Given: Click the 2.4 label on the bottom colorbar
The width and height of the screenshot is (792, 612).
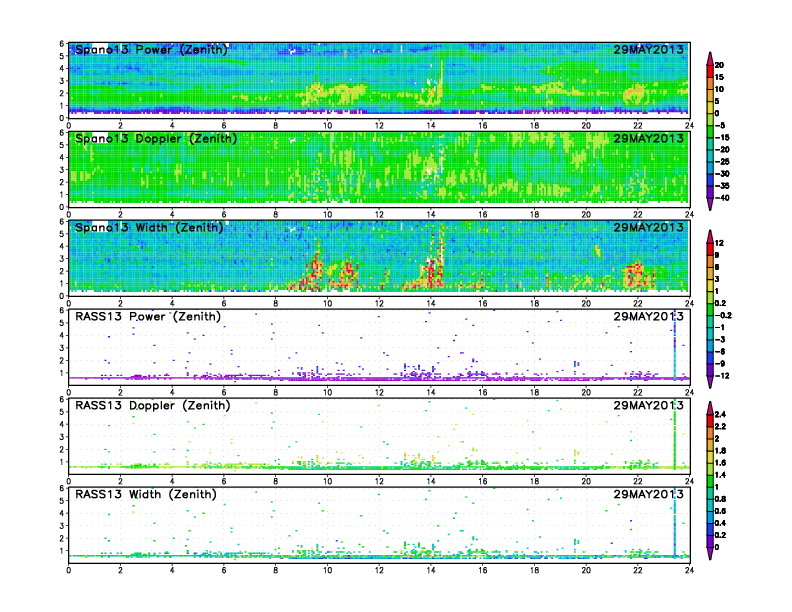Looking at the screenshot, I should [x=720, y=415].
